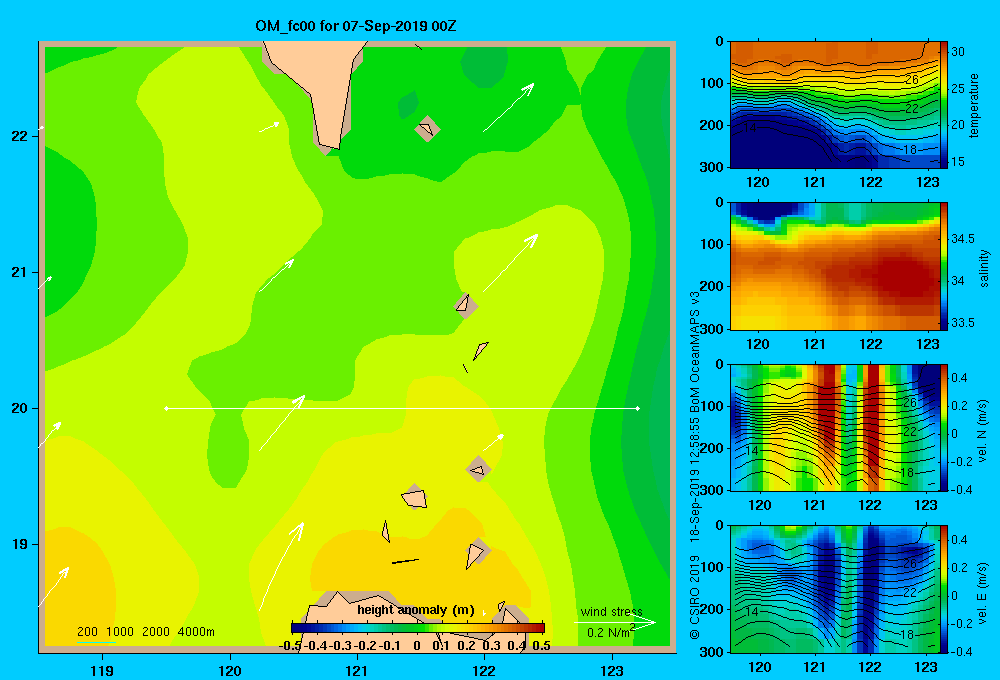Click the 'vel. E (m/s)' vertical label
1000x680 pixels.
[x=982, y=593]
